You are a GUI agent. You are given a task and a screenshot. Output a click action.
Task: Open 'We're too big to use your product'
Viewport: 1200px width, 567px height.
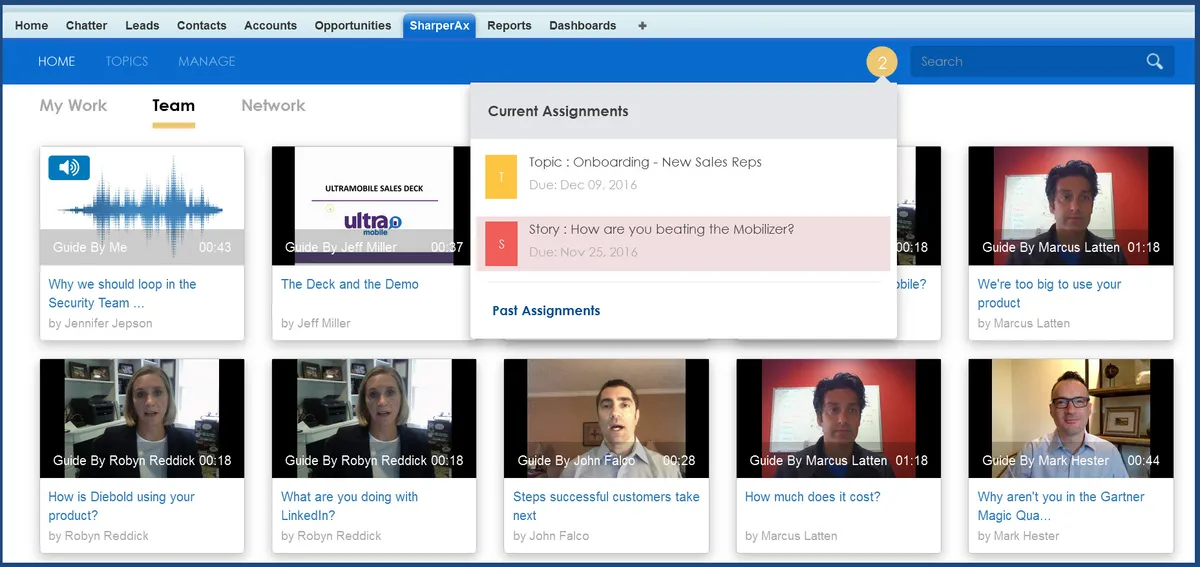click(x=1049, y=294)
